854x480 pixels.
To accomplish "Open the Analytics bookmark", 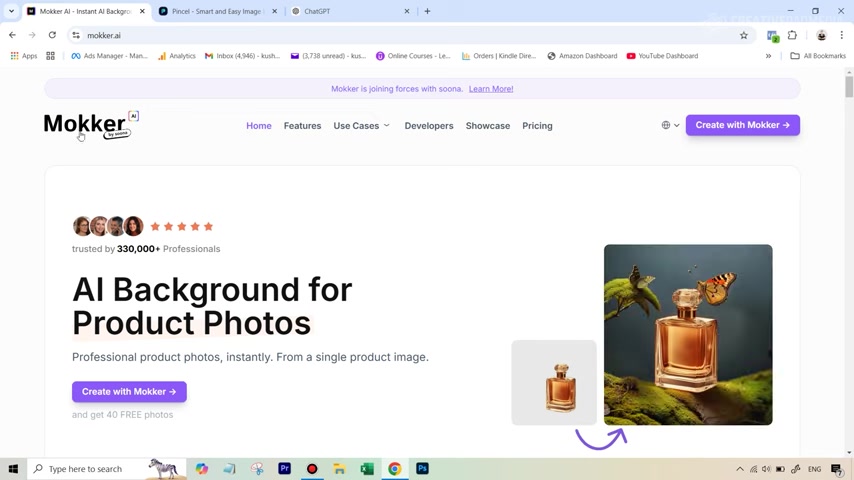I will tap(177, 56).
